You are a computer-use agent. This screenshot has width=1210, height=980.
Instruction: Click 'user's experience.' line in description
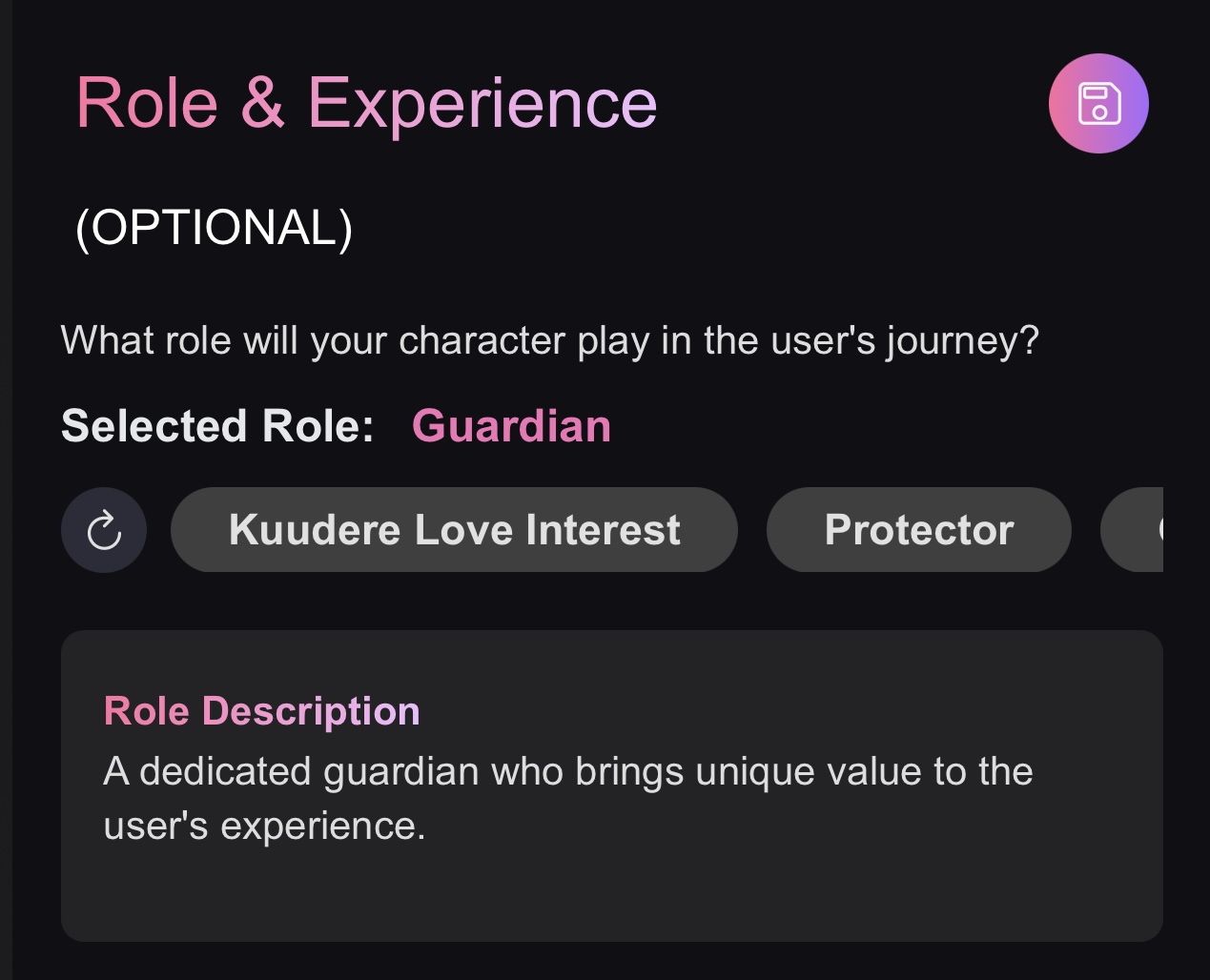(x=264, y=826)
